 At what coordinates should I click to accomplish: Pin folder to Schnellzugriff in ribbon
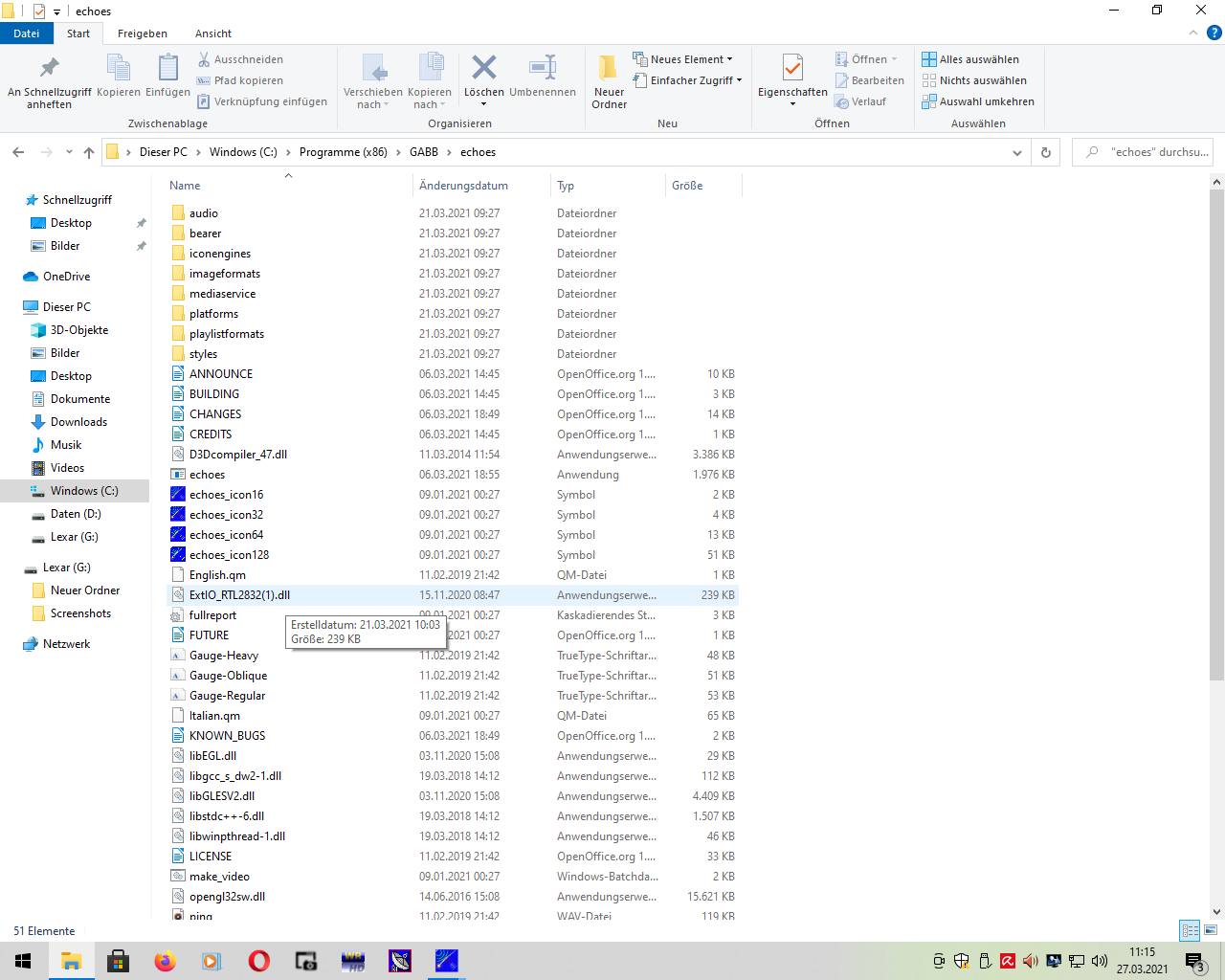(x=49, y=80)
